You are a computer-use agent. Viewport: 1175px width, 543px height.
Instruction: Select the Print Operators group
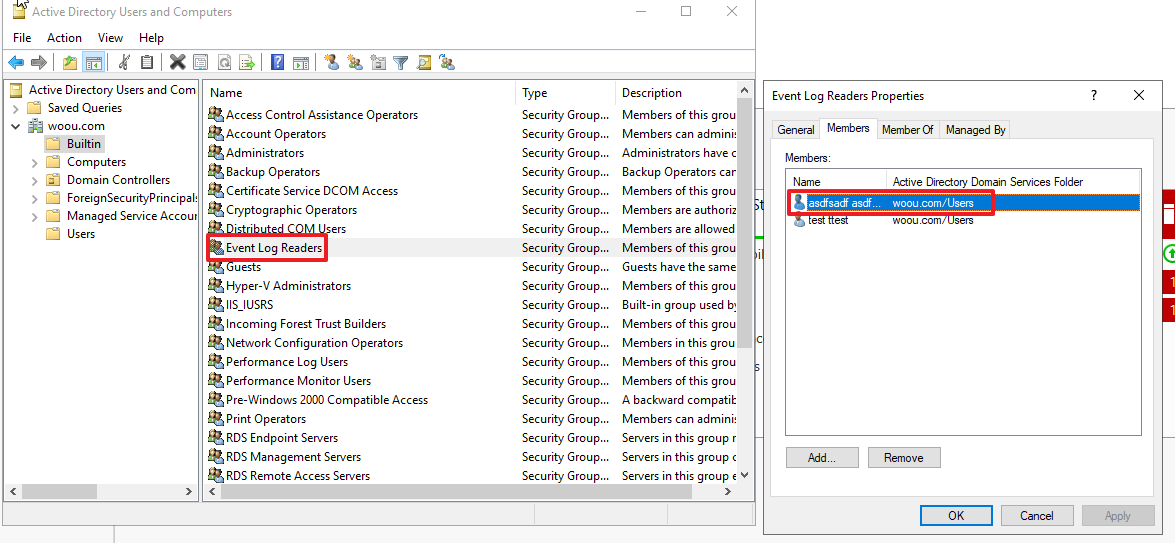point(266,419)
